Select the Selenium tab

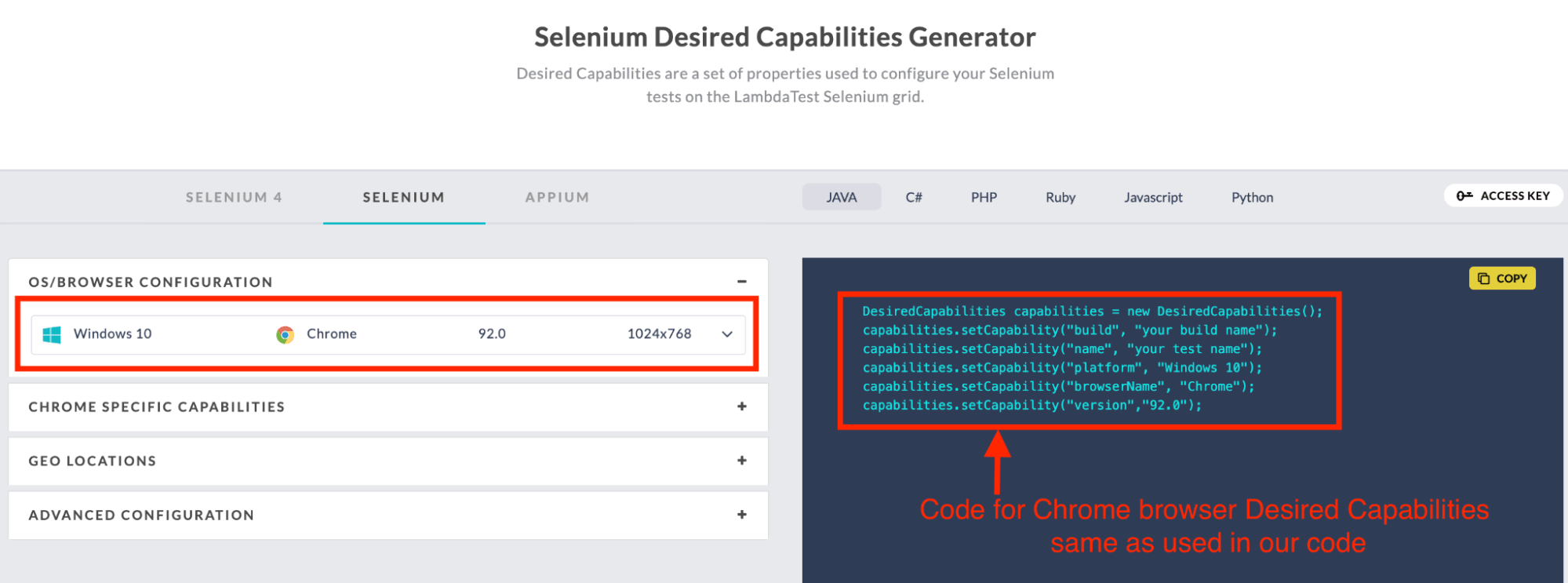click(x=404, y=197)
